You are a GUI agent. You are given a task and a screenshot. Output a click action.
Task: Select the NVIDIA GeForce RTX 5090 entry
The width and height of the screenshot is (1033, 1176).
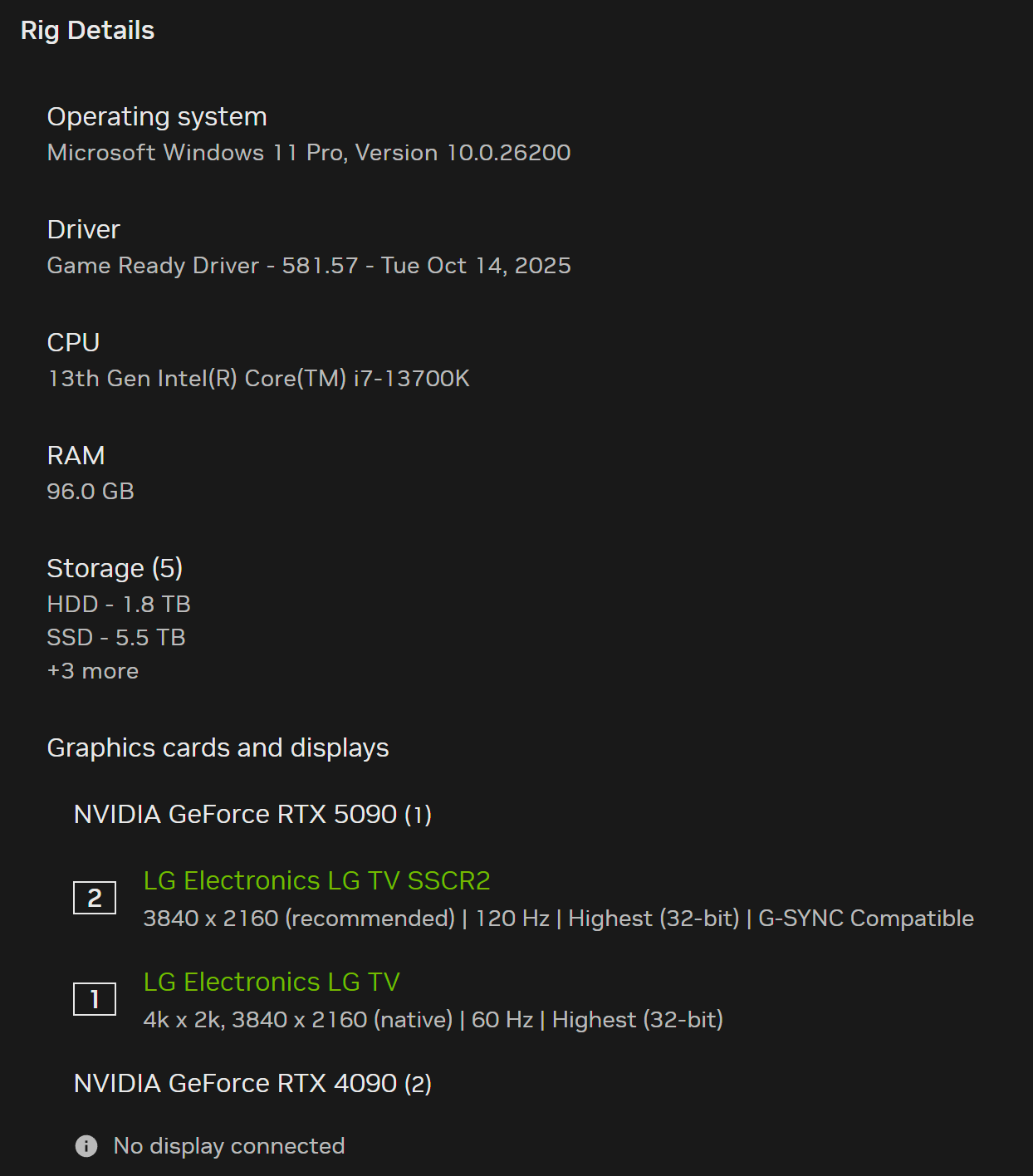click(252, 814)
